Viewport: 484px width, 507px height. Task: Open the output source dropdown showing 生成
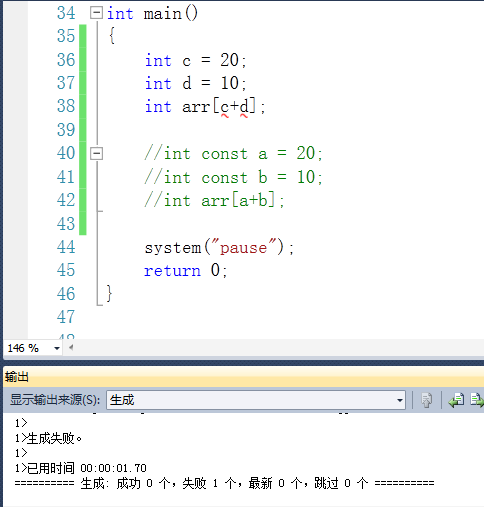point(256,400)
